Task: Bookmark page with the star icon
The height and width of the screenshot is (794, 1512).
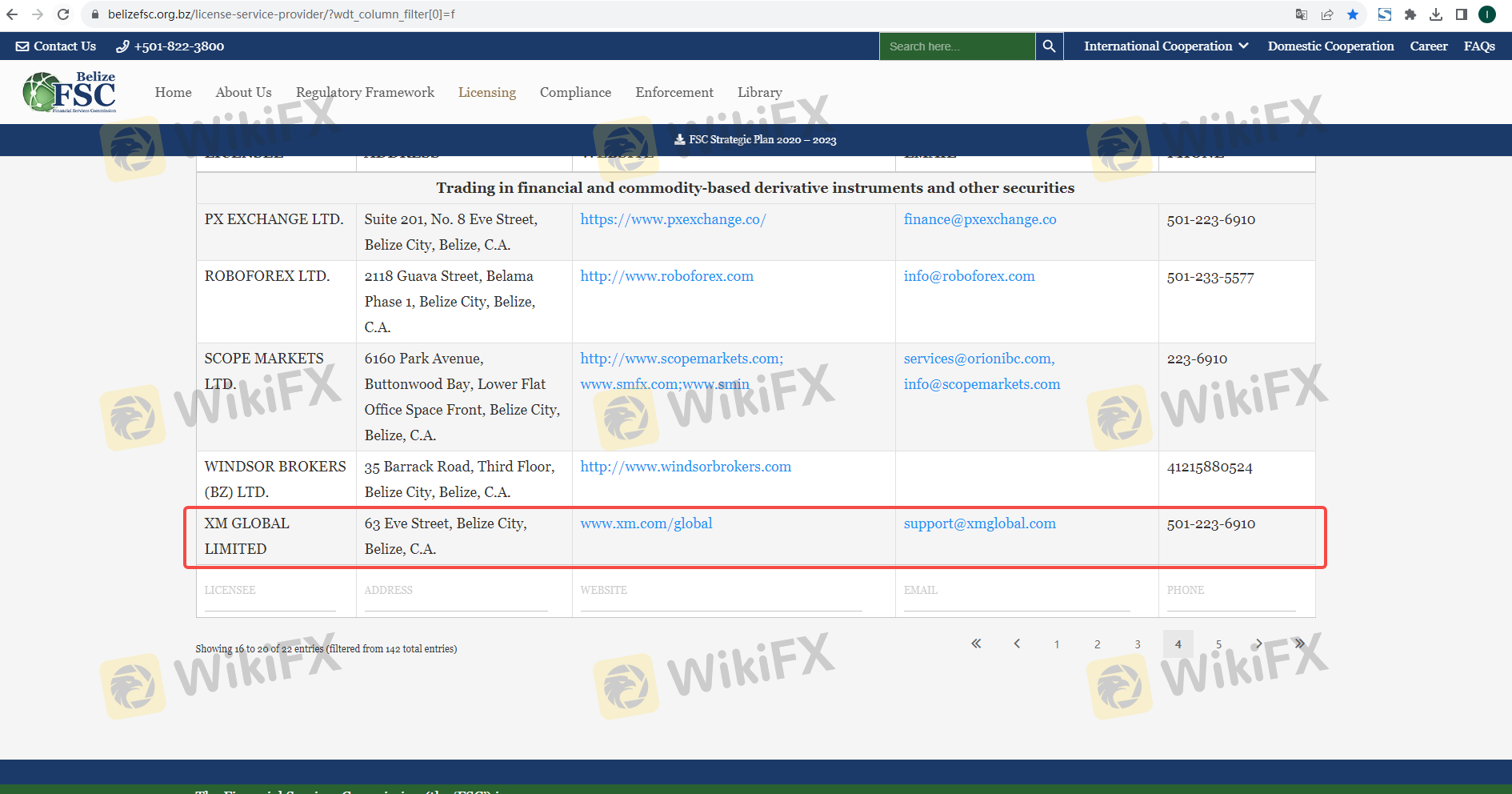Action: (x=1353, y=14)
